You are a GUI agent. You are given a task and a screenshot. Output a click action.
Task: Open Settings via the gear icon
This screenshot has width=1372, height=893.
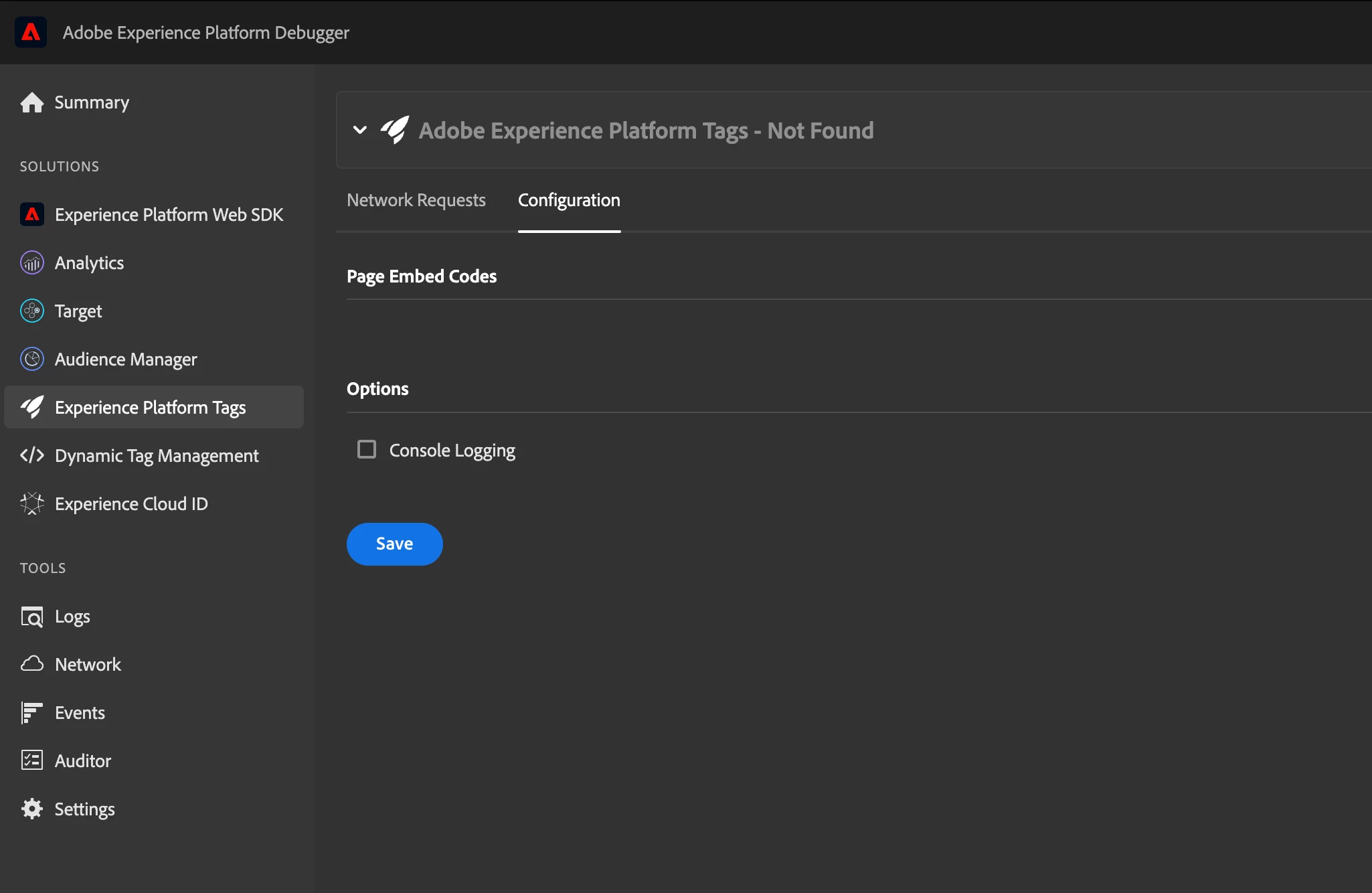coord(31,809)
